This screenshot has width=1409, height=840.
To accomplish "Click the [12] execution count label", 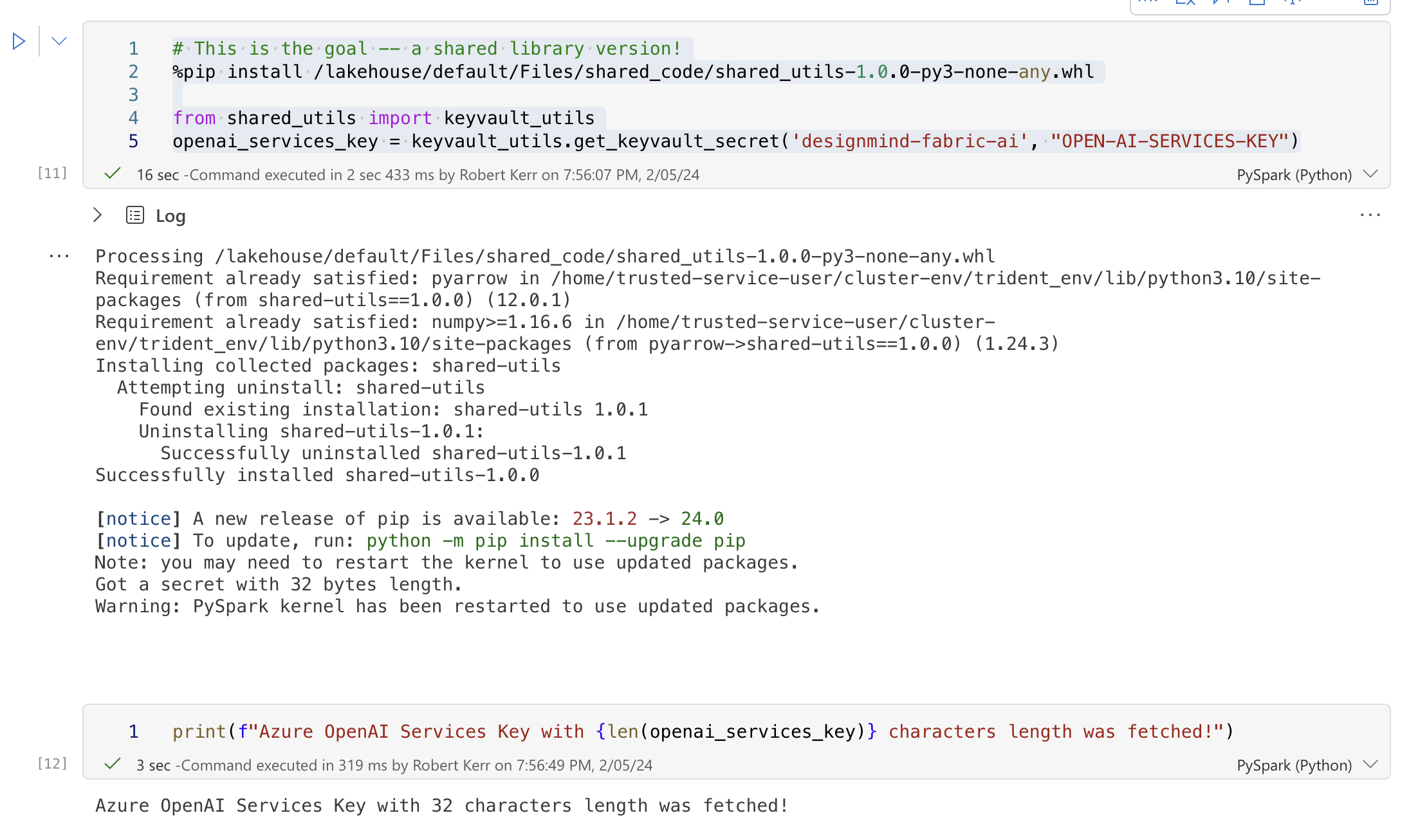I will [x=52, y=763].
